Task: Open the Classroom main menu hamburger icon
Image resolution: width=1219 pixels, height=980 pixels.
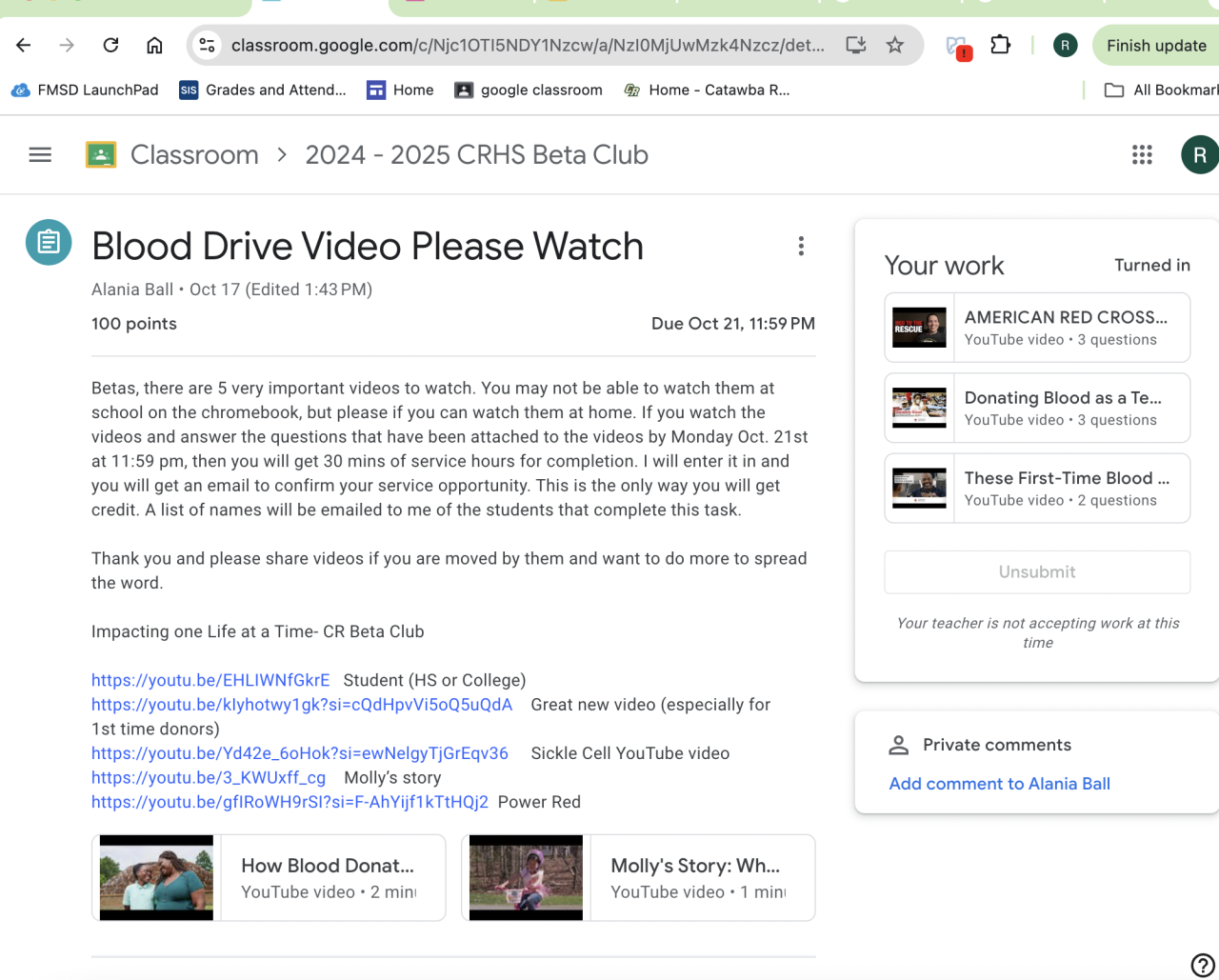Action: [x=40, y=154]
